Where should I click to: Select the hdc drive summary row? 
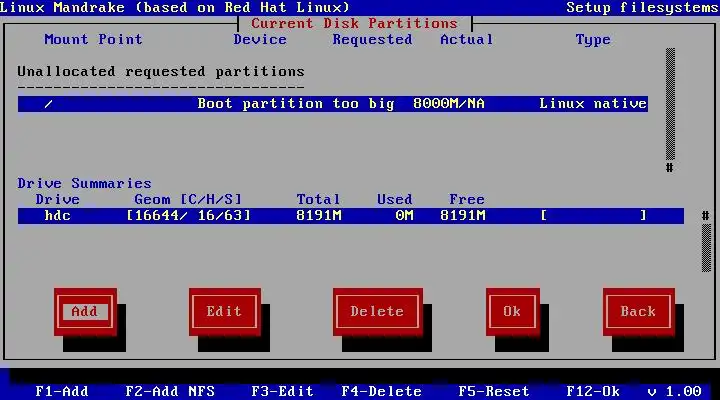(x=351, y=215)
